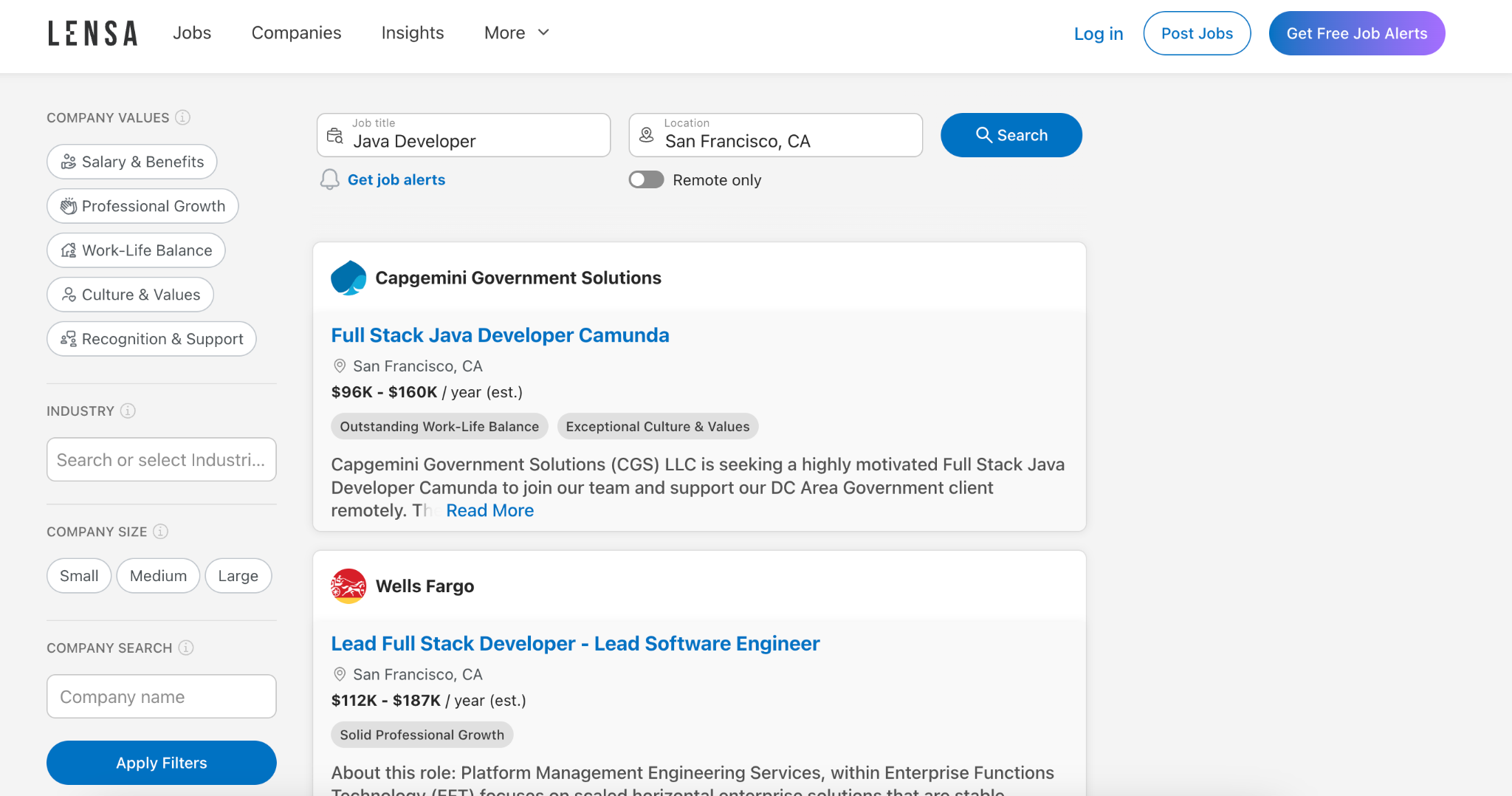1512x796 pixels.
Task: Click Capgemini Government Solutions company name
Action: [518, 278]
